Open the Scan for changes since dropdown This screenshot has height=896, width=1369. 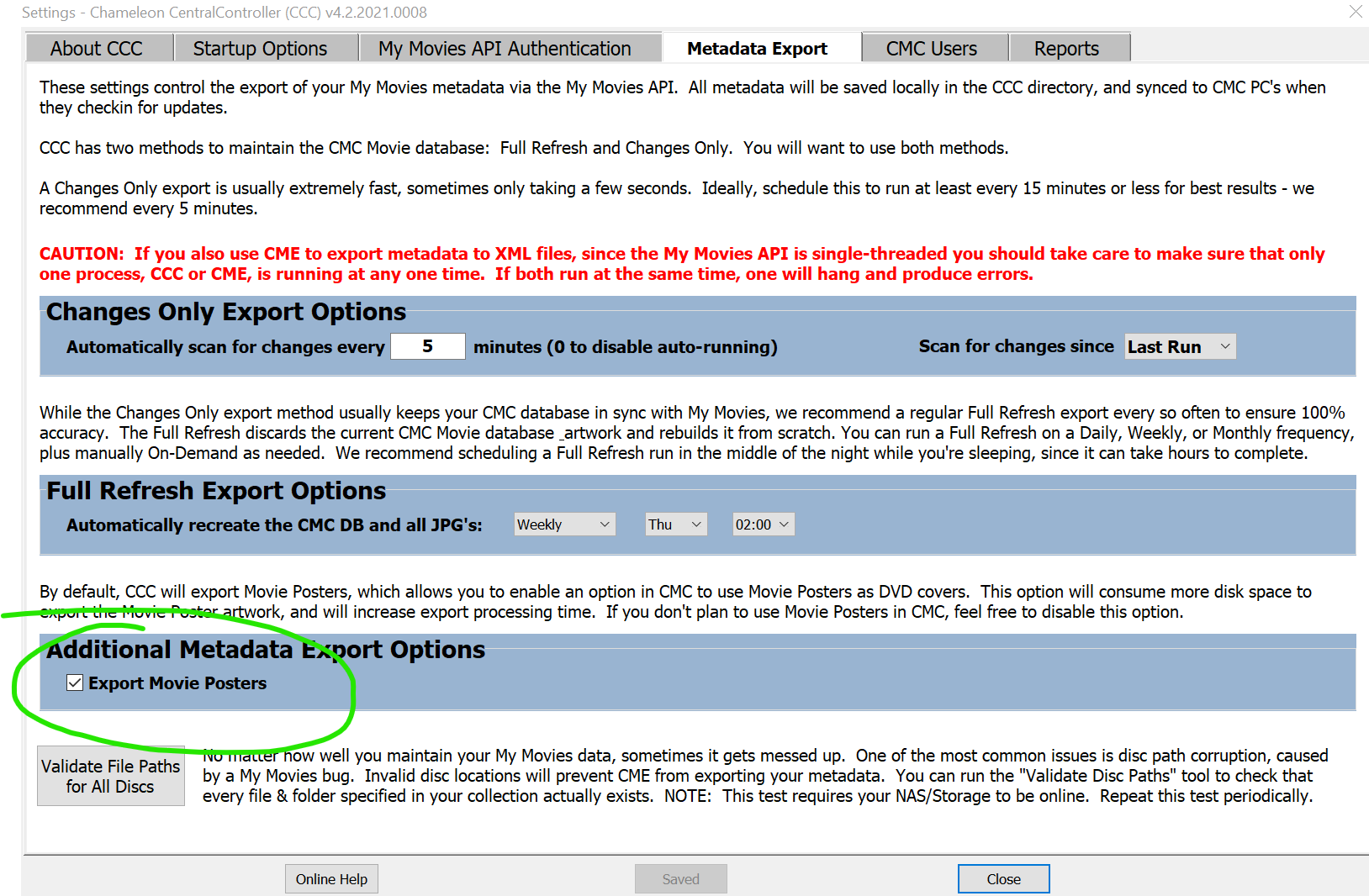pos(1181,346)
